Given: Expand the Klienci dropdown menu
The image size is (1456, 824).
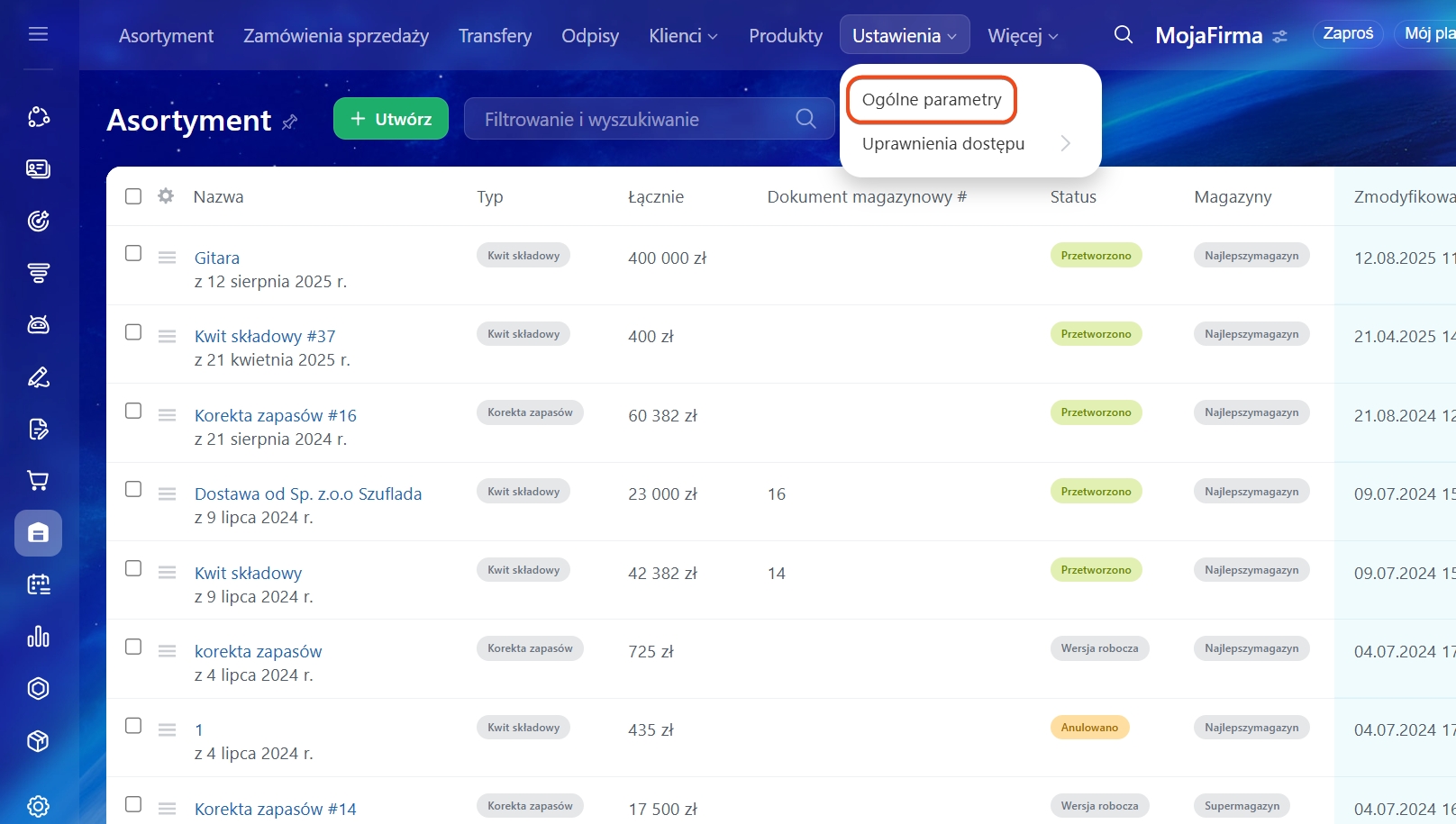Looking at the screenshot, I should 683,36.
